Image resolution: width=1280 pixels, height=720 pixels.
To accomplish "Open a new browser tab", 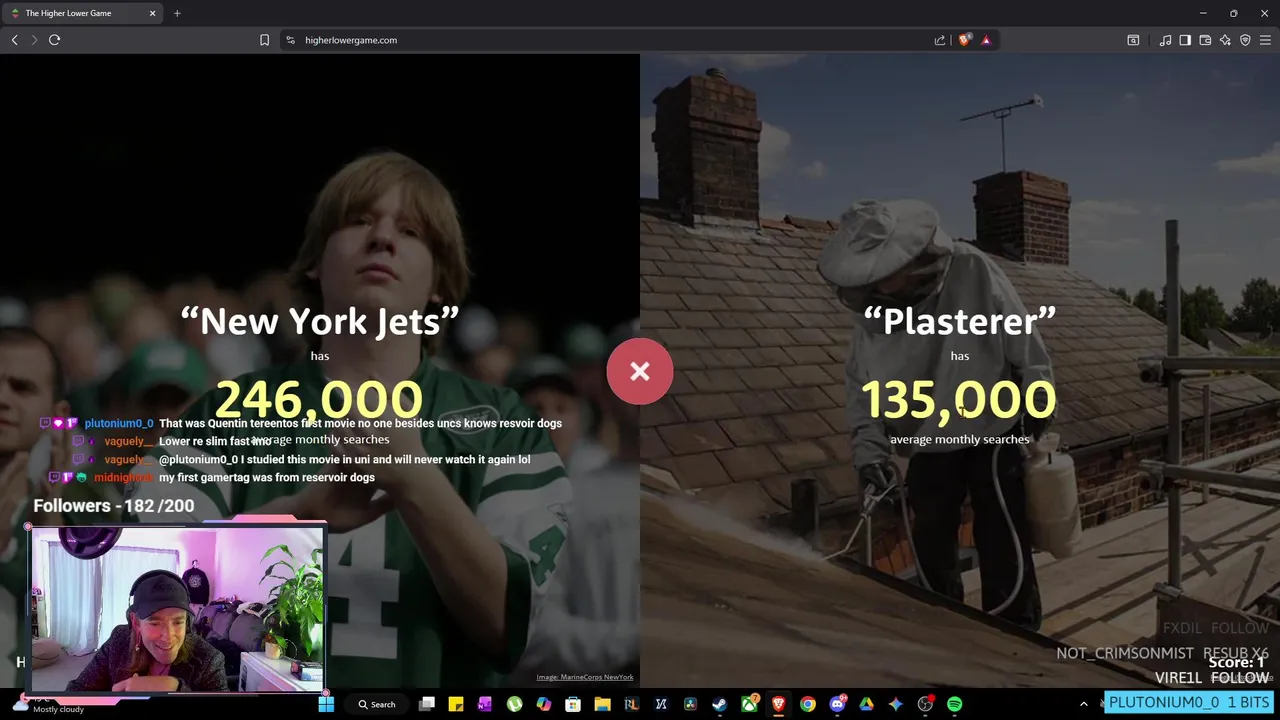I will coord(177,13).
